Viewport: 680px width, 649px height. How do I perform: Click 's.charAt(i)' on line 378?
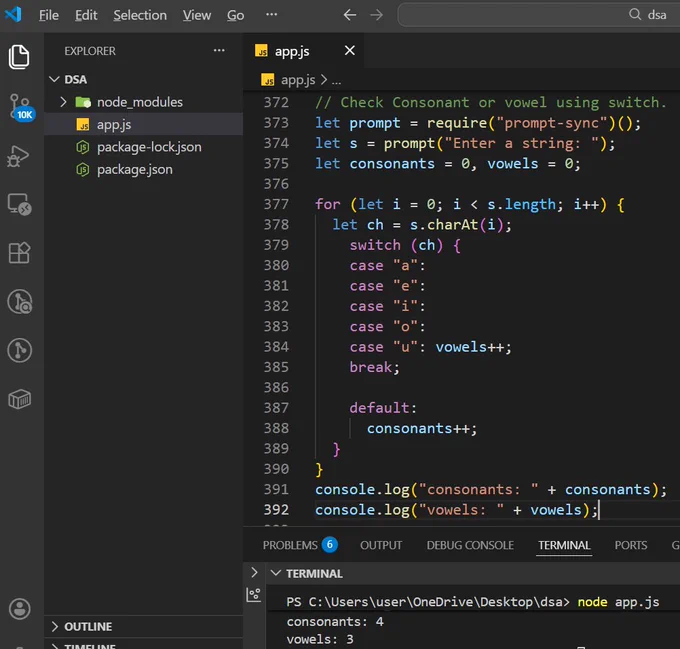pyautogui.click(x=456, y=225)
